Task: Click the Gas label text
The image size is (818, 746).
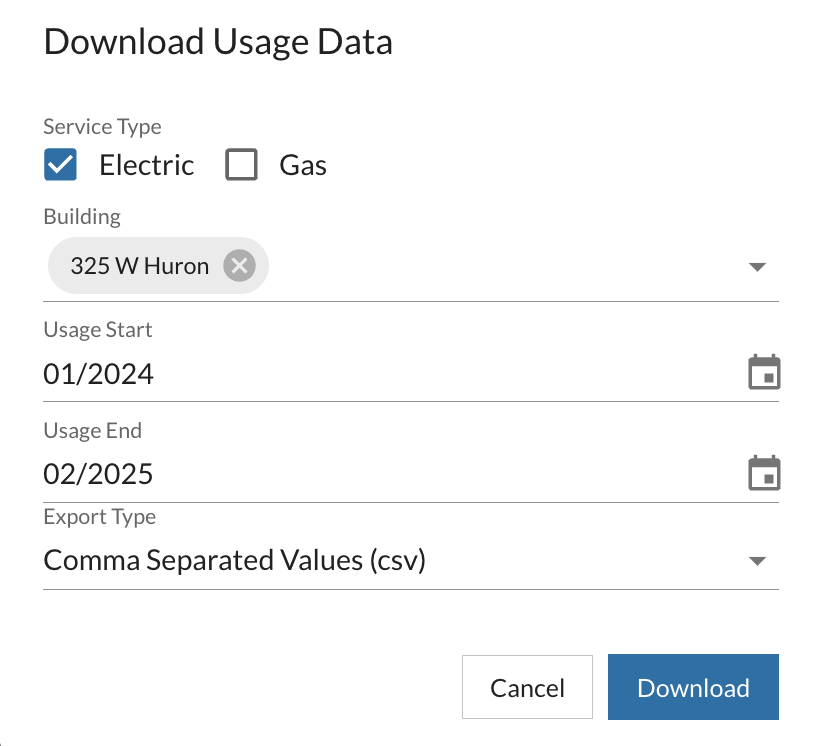Action: pos(303,165)
